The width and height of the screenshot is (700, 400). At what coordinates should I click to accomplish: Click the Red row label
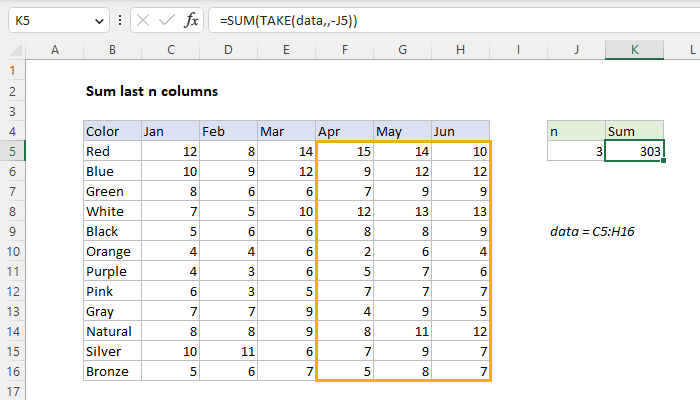click(112, 151)
